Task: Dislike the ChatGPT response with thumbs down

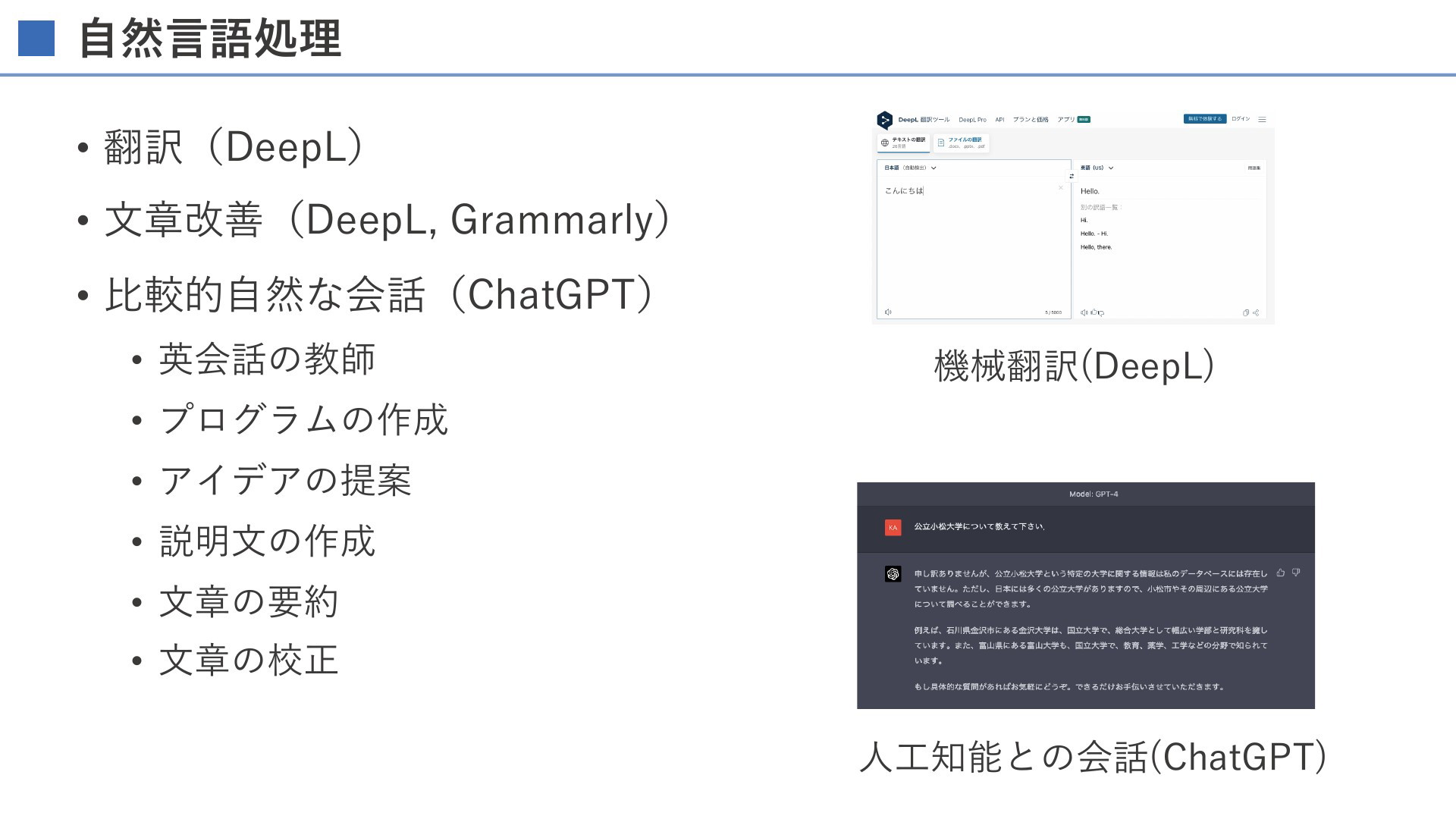Action: (x=1296, y=573)
